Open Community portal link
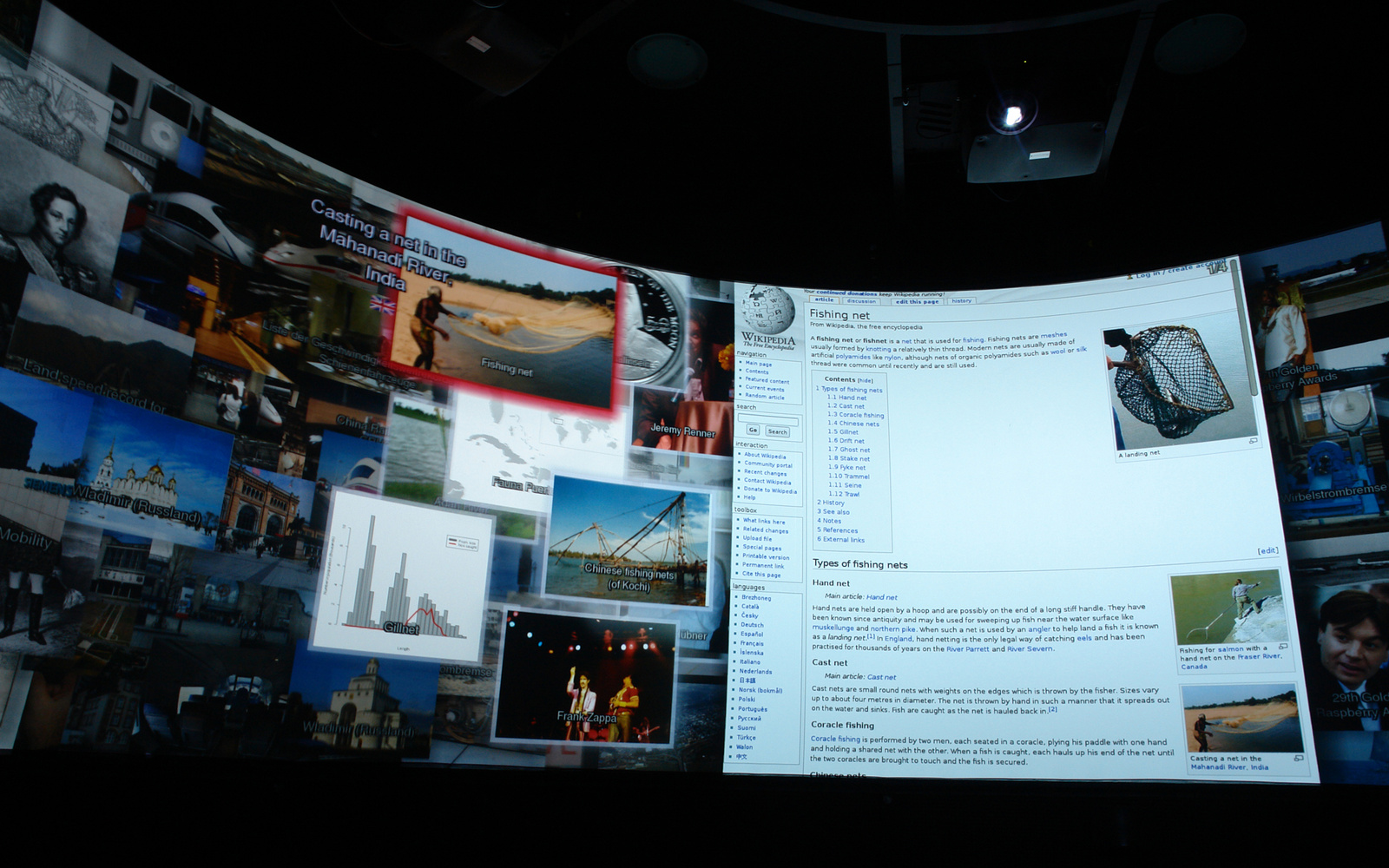 pyautogui.click(x=767, y=464)
